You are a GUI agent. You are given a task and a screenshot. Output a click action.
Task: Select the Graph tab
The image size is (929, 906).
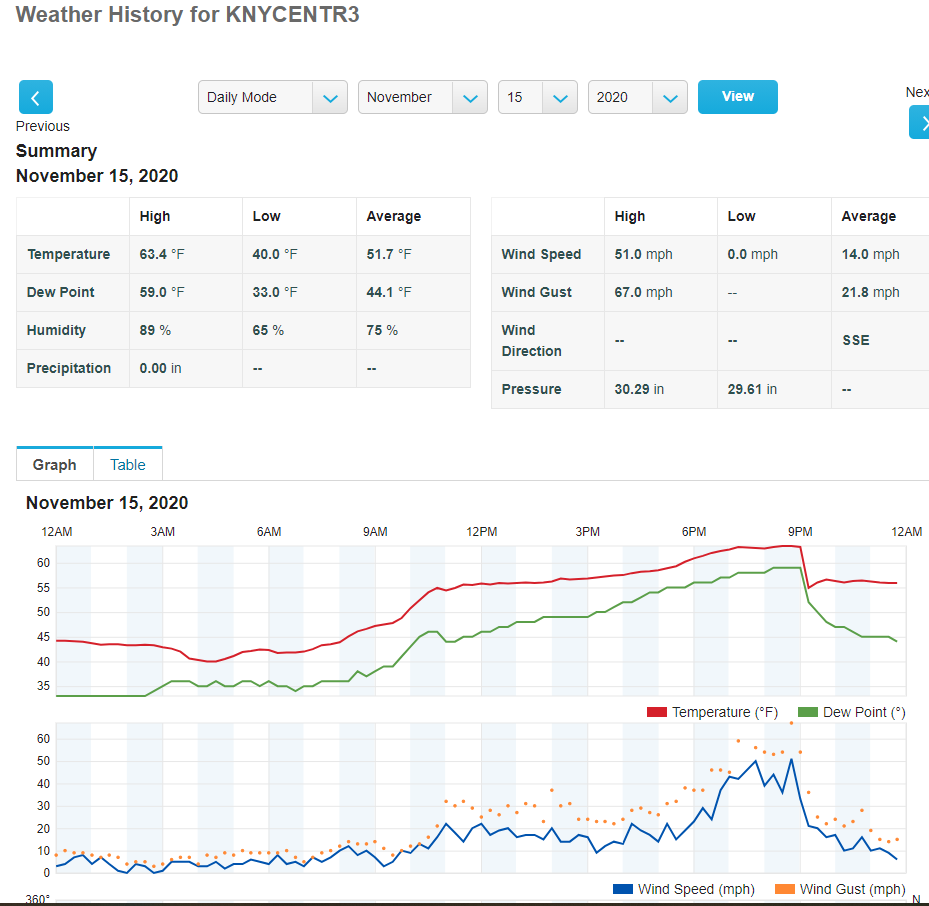click(x=55, y=465)
